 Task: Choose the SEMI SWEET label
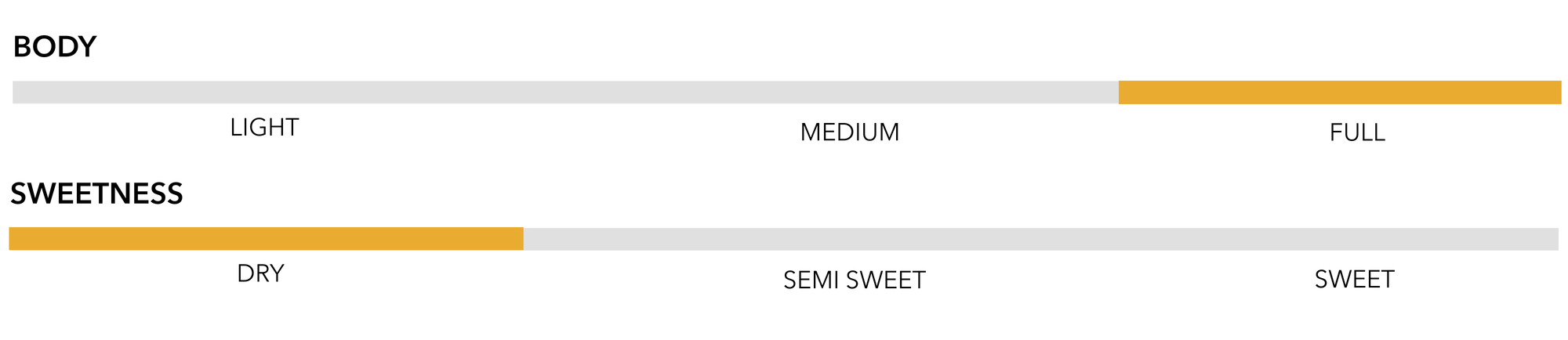point(854,280)
